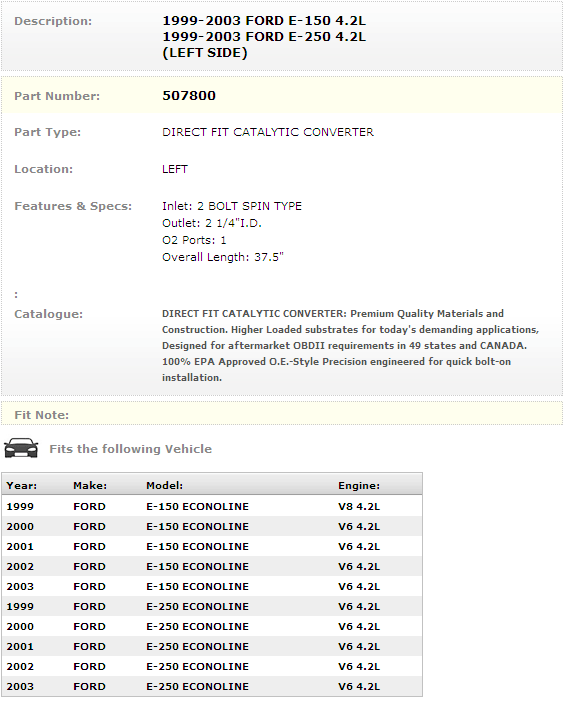The height and width of the screenshot is (723, 570).
Task: Click the Location value LEFT
Action: click(175, 169)
